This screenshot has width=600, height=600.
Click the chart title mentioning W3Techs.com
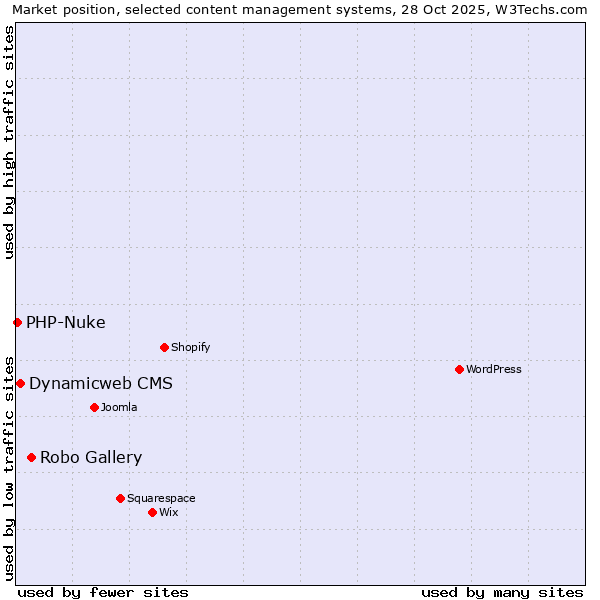[x=299, y=10]
